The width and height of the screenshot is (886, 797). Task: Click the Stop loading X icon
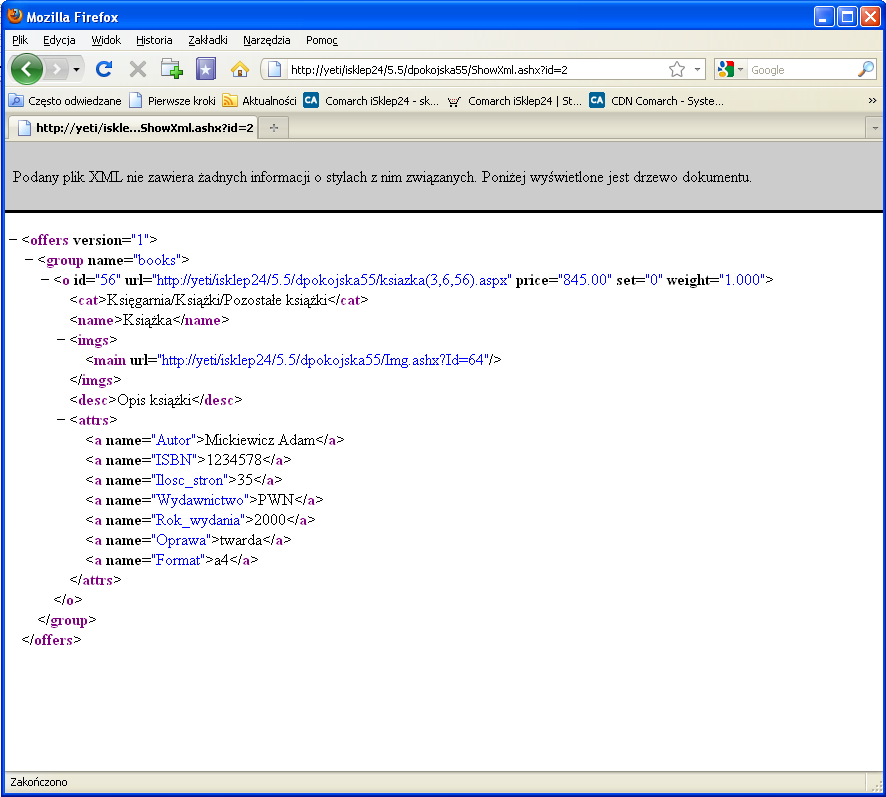point(137,69)
